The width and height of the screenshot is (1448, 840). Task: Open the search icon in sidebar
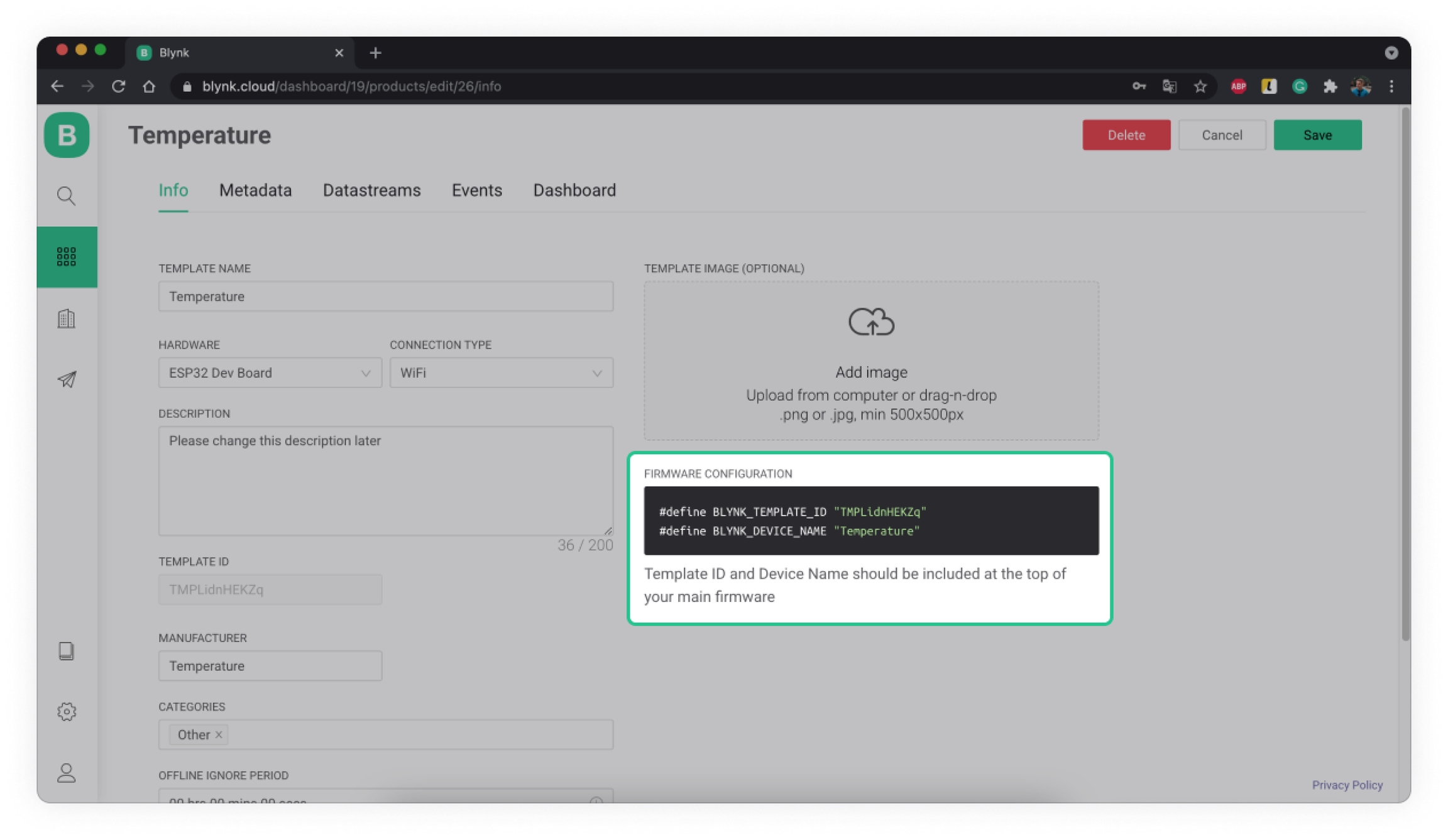(67, 196)
